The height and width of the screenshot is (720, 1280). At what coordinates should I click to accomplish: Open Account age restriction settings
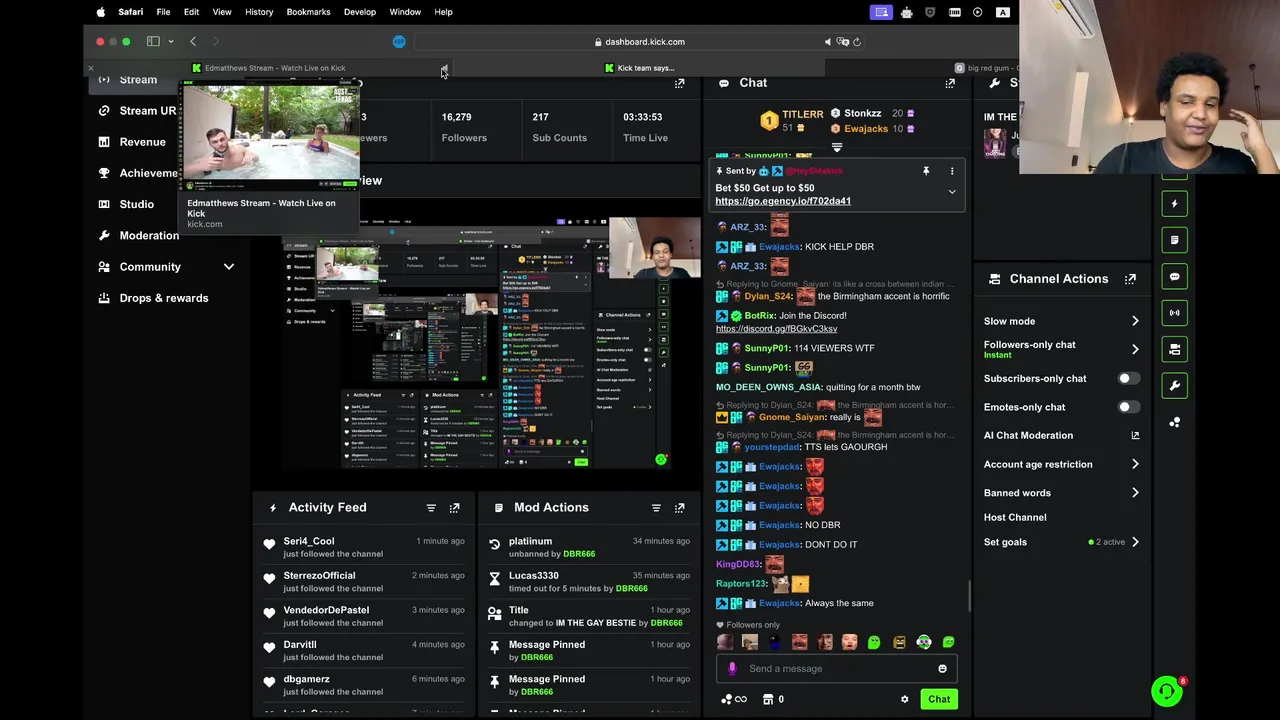tap(1061, 464)
